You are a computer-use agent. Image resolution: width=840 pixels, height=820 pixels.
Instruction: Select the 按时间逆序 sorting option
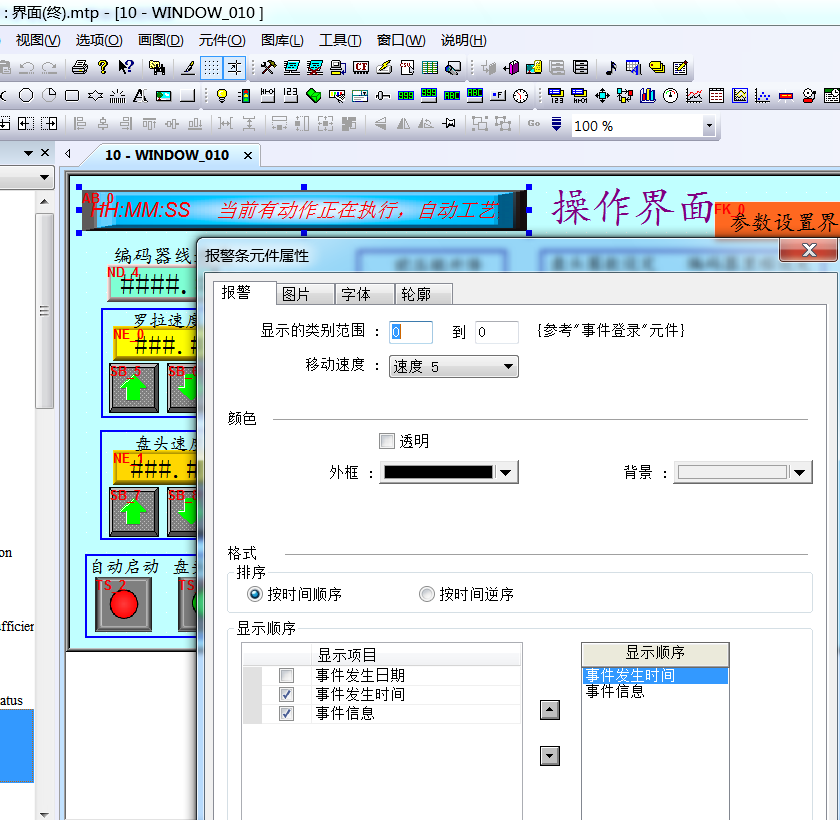(426, 594)
